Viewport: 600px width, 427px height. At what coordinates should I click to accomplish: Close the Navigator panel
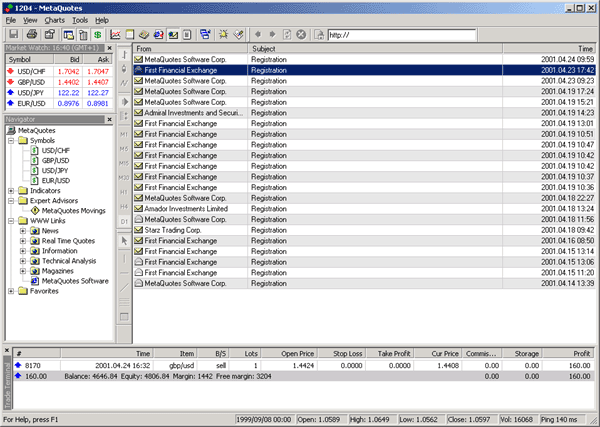click(109, 119)
